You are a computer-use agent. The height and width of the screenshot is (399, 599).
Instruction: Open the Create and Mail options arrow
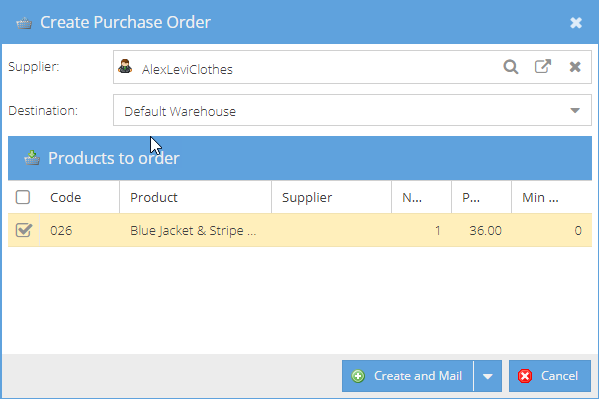tap(488, 376)
